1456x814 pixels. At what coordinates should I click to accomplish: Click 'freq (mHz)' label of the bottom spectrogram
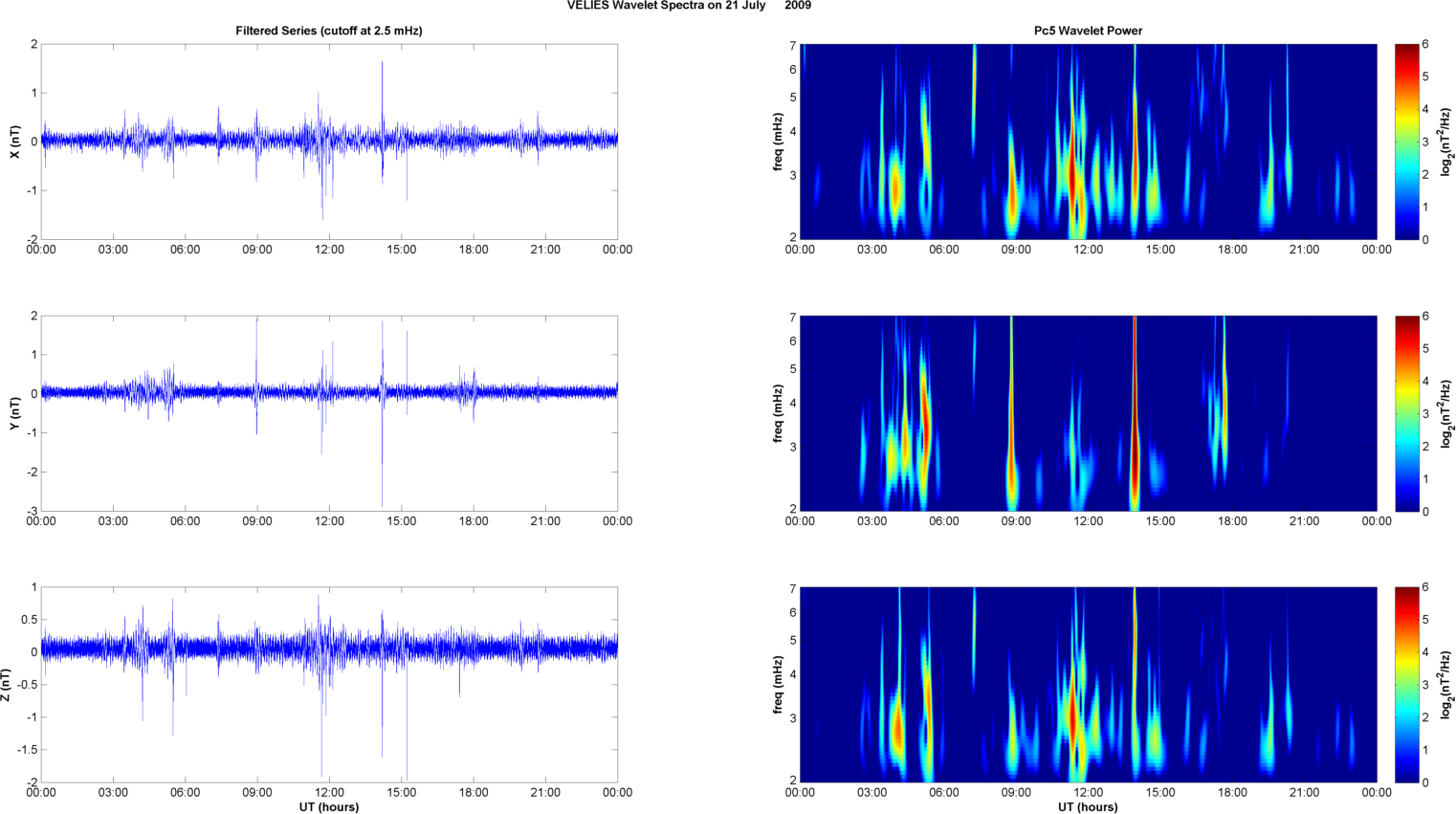tap(779, 685)
